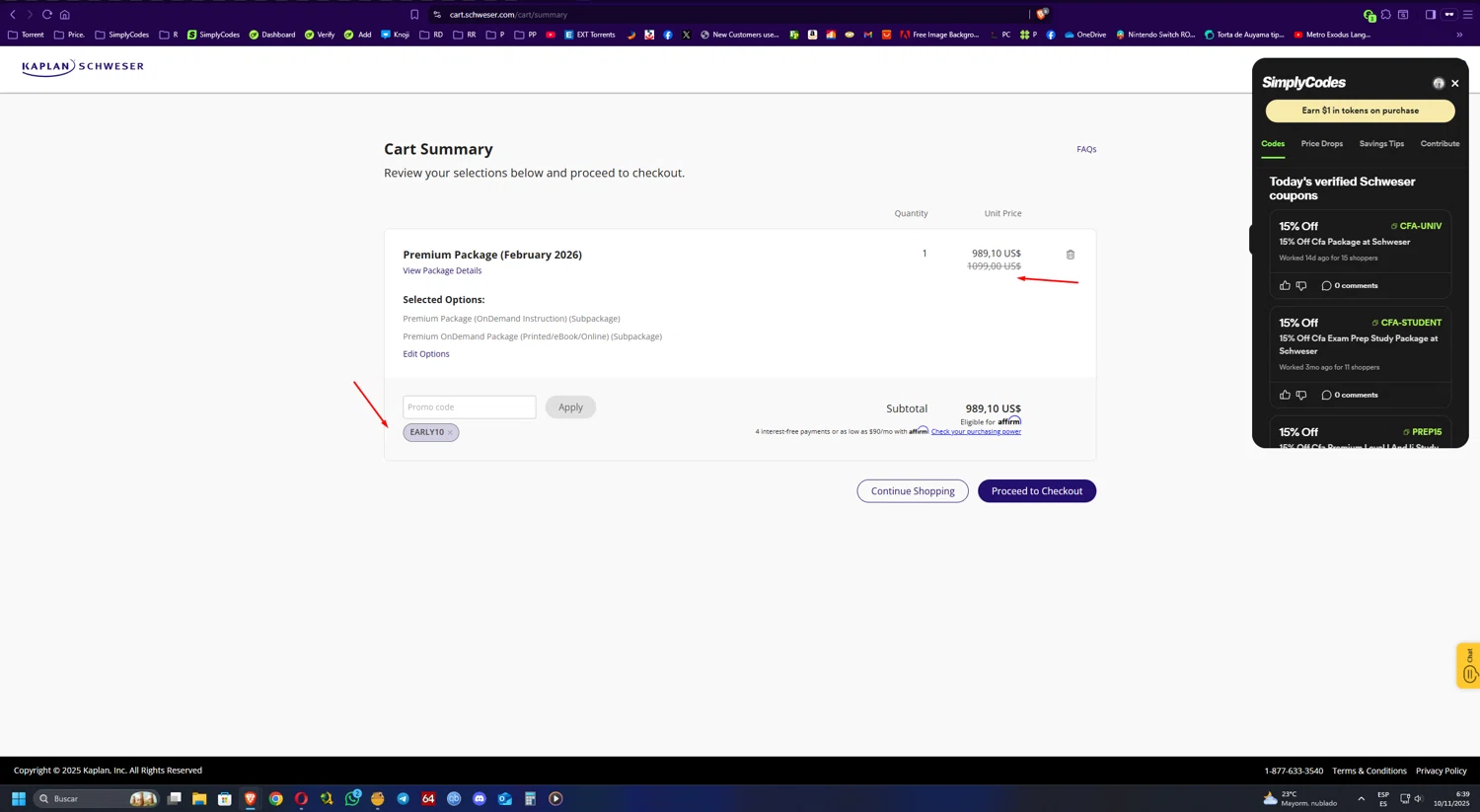Copy the CFA-STUDENT coupon code

(1406, 323)
